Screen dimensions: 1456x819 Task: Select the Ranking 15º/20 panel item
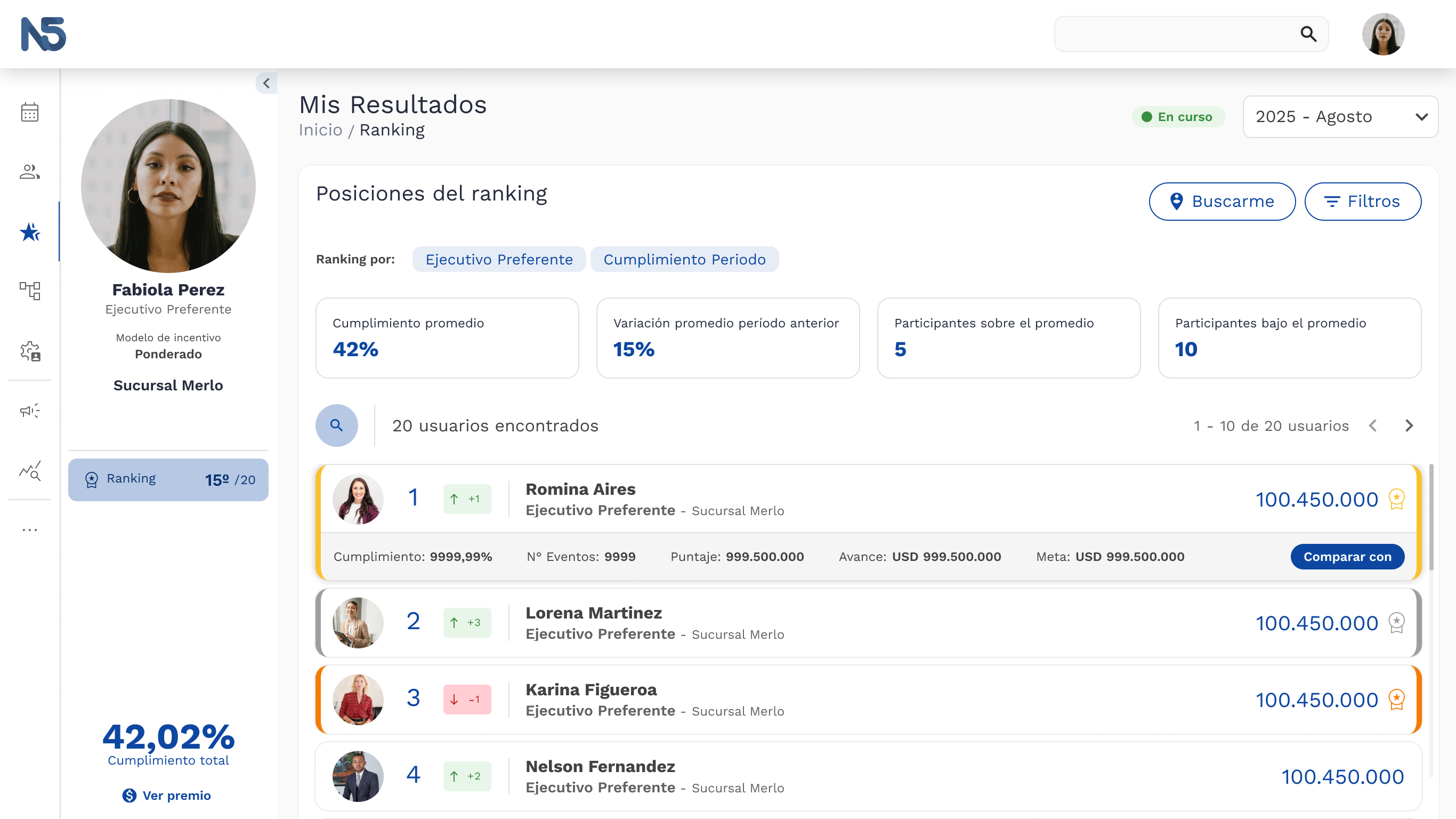tap(168, 480)
